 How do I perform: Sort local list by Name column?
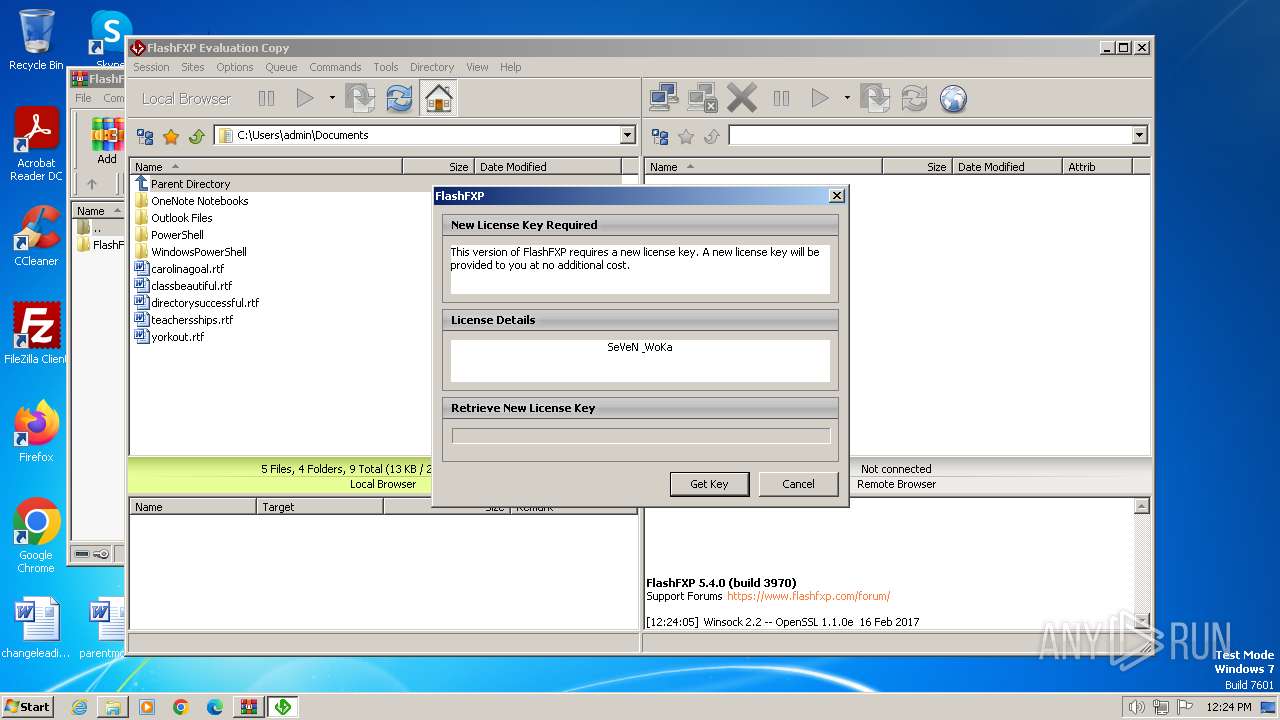(x=266, y=167)
